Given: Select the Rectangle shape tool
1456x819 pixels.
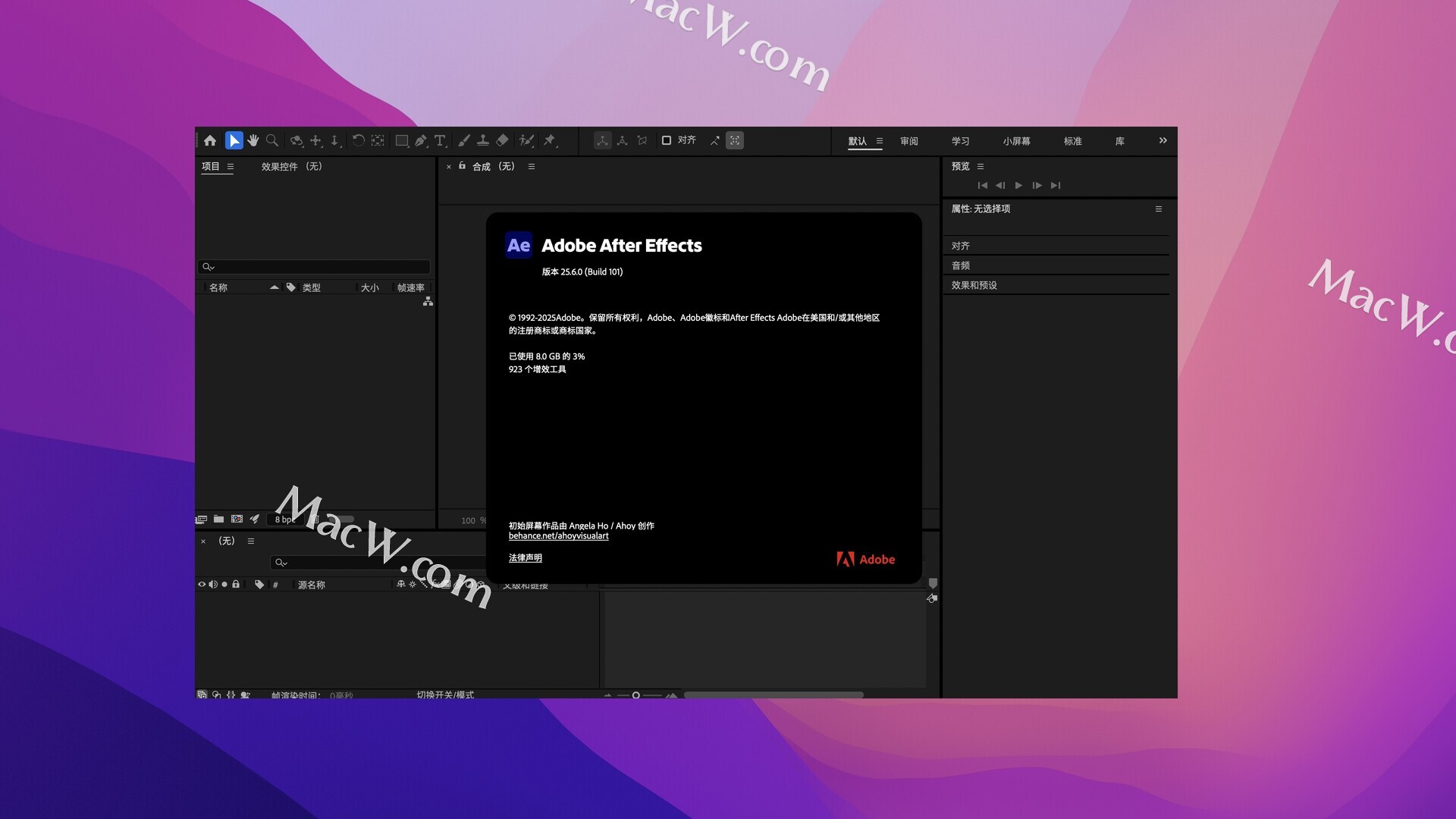Looking at the screenshot, I should click(x=402, y=140).
